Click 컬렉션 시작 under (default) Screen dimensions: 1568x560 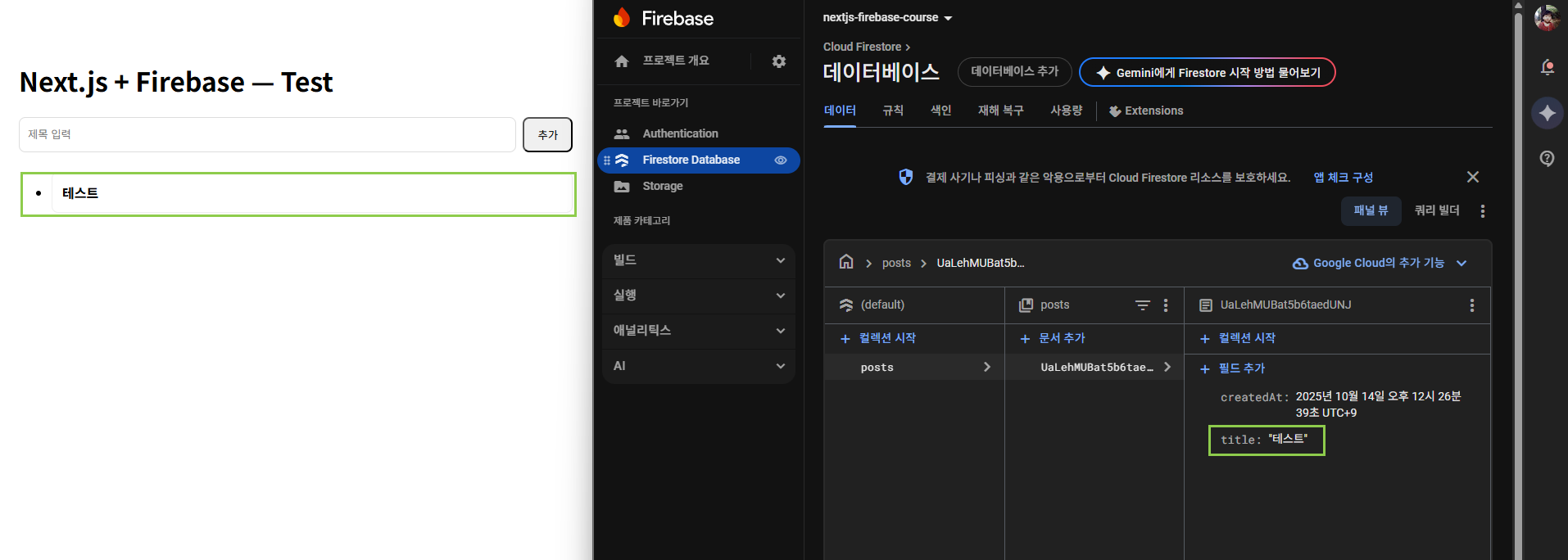(x=878, y=338)
